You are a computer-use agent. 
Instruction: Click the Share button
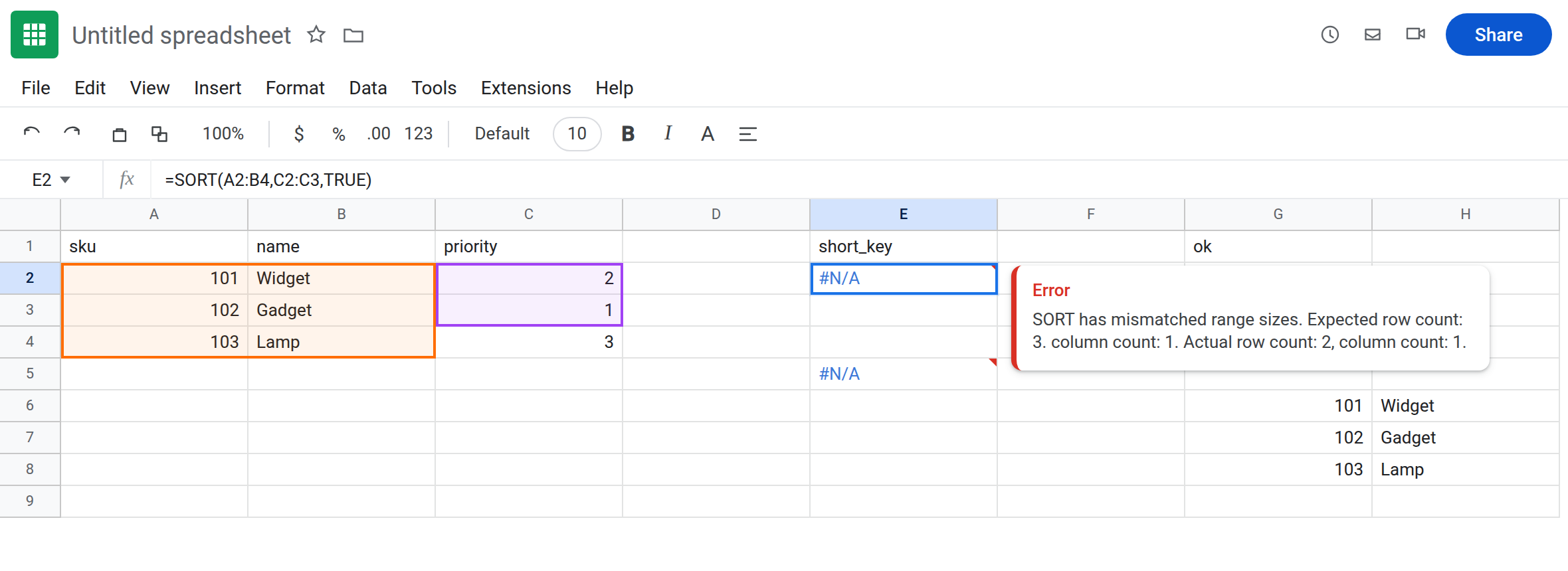click(1498, 35)
